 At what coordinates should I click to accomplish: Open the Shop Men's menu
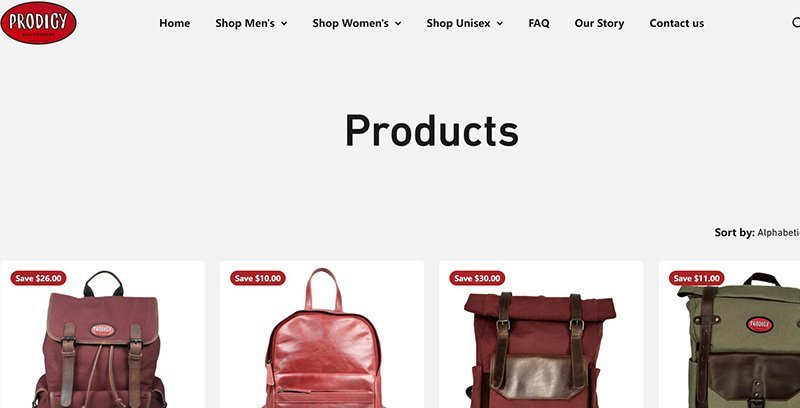click(245, 23)
